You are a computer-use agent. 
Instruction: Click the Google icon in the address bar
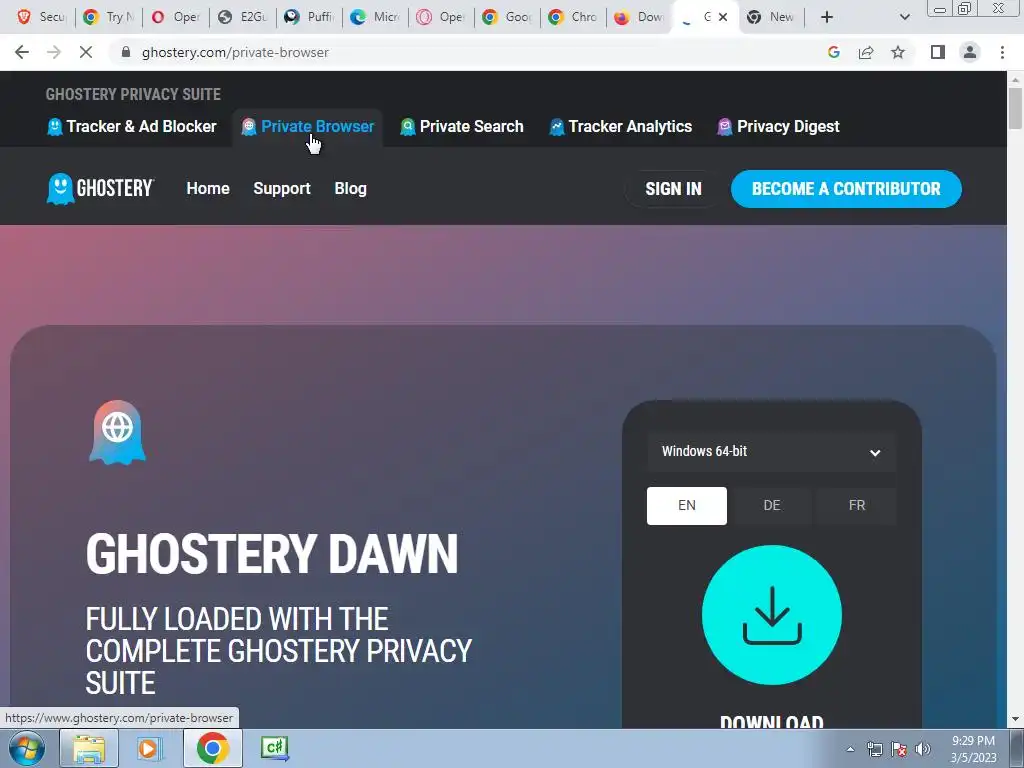point(833,52)
